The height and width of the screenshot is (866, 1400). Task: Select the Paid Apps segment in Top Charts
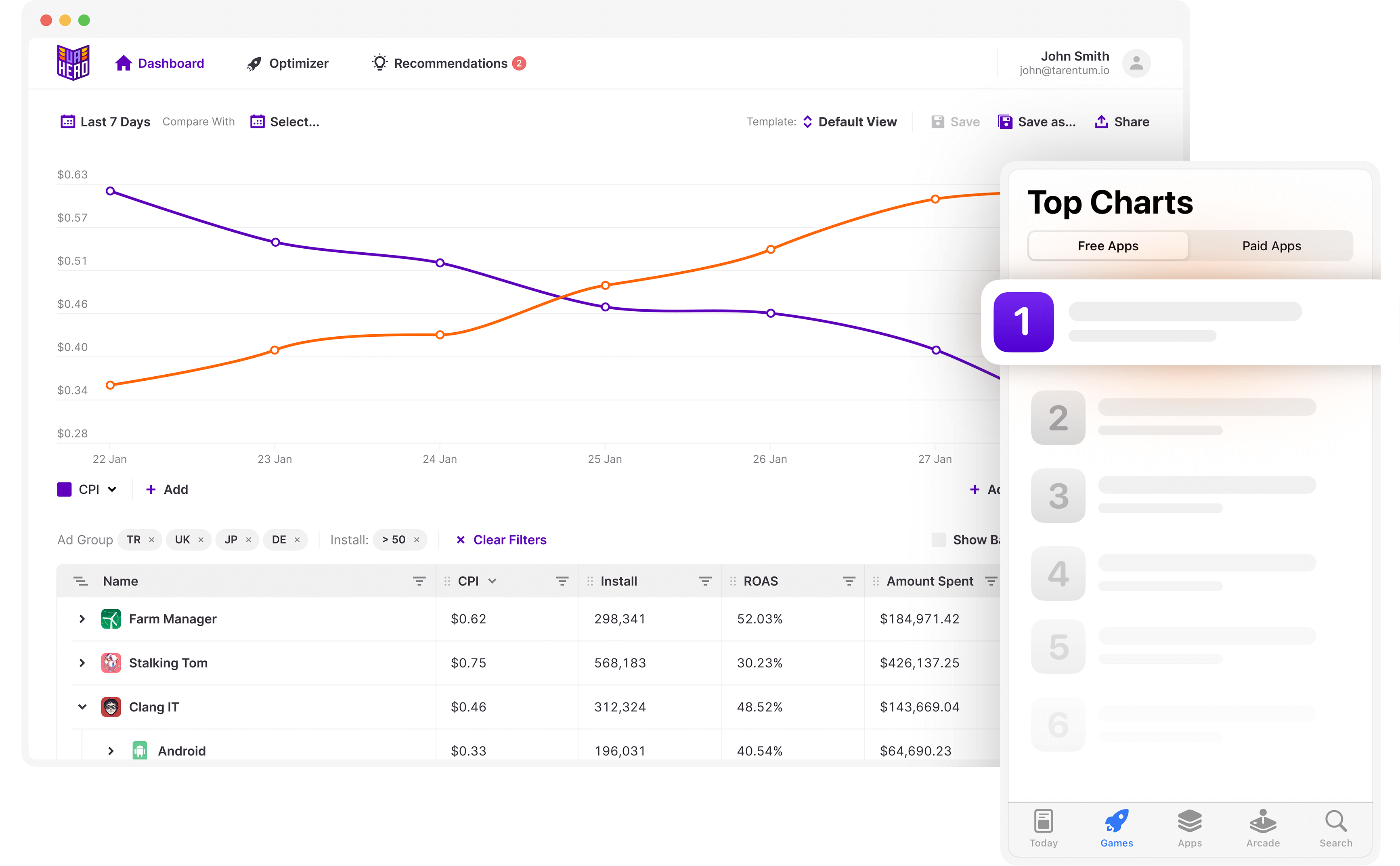pyautogui.click(x=1271, y=246)
